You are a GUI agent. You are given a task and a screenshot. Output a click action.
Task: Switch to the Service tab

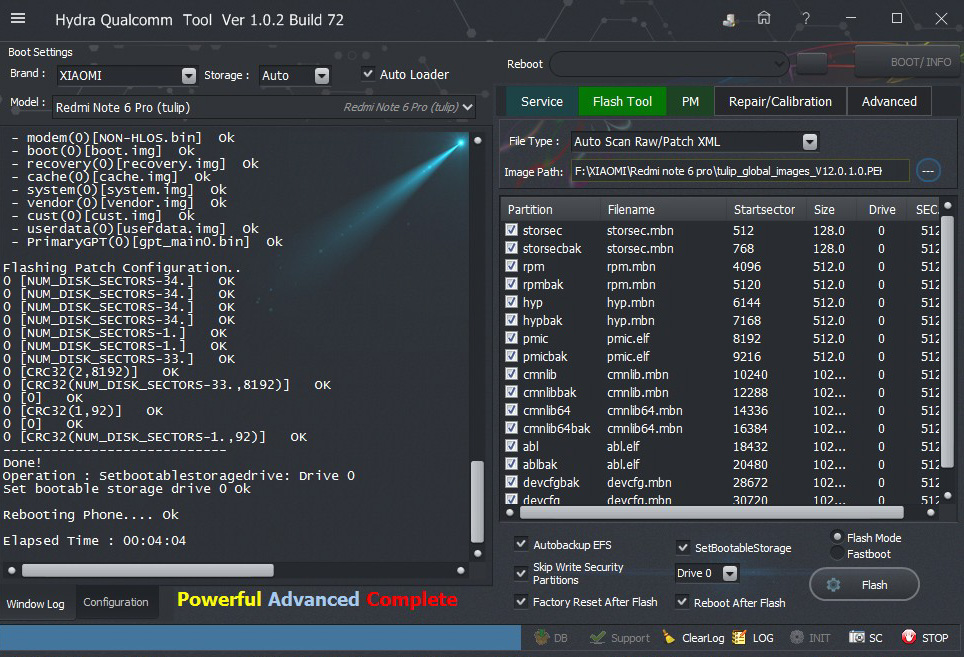tap(542, 101)
